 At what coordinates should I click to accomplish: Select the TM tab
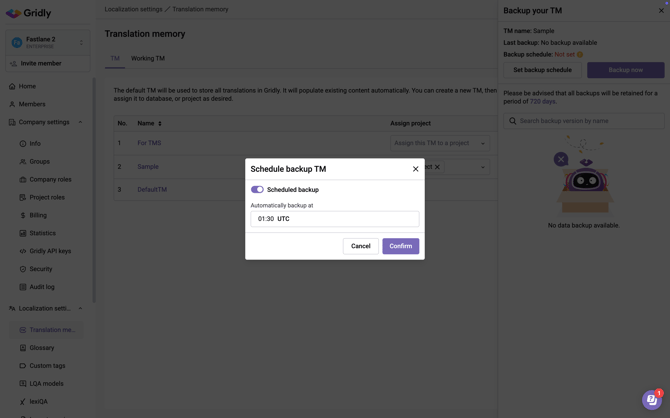coord(115,58)
